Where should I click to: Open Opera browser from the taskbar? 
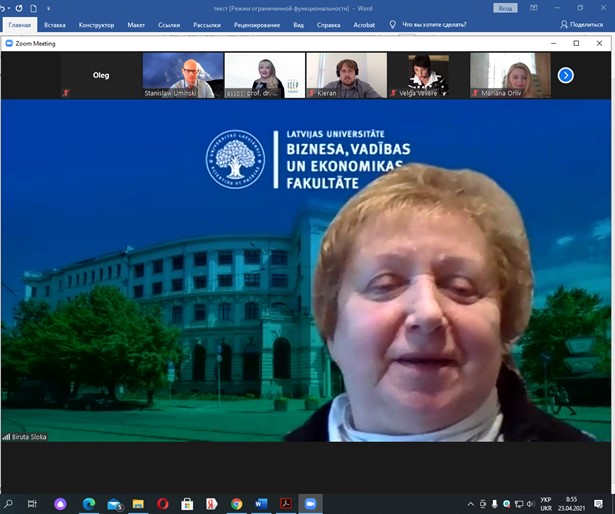click(x=163, y=504)
